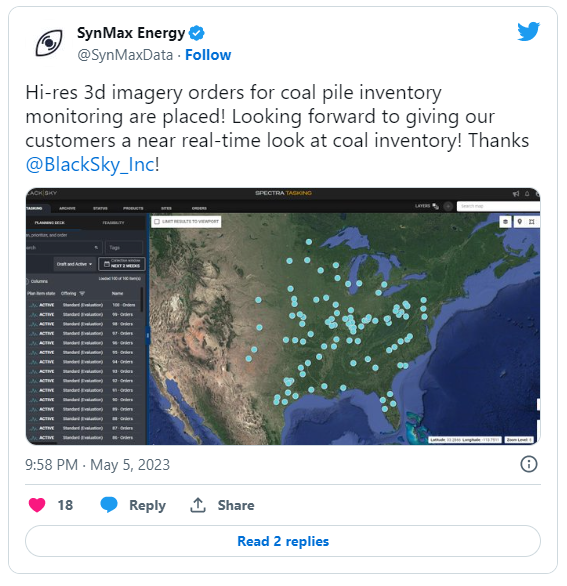
Task: Open the @BlackSky_Inc mention link
Action: 90,164
